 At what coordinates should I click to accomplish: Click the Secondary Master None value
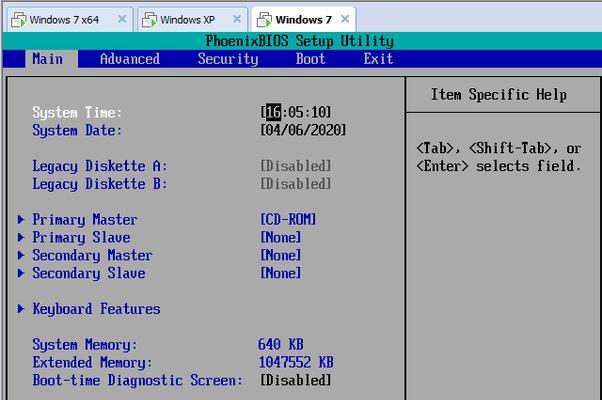[281, 255]
